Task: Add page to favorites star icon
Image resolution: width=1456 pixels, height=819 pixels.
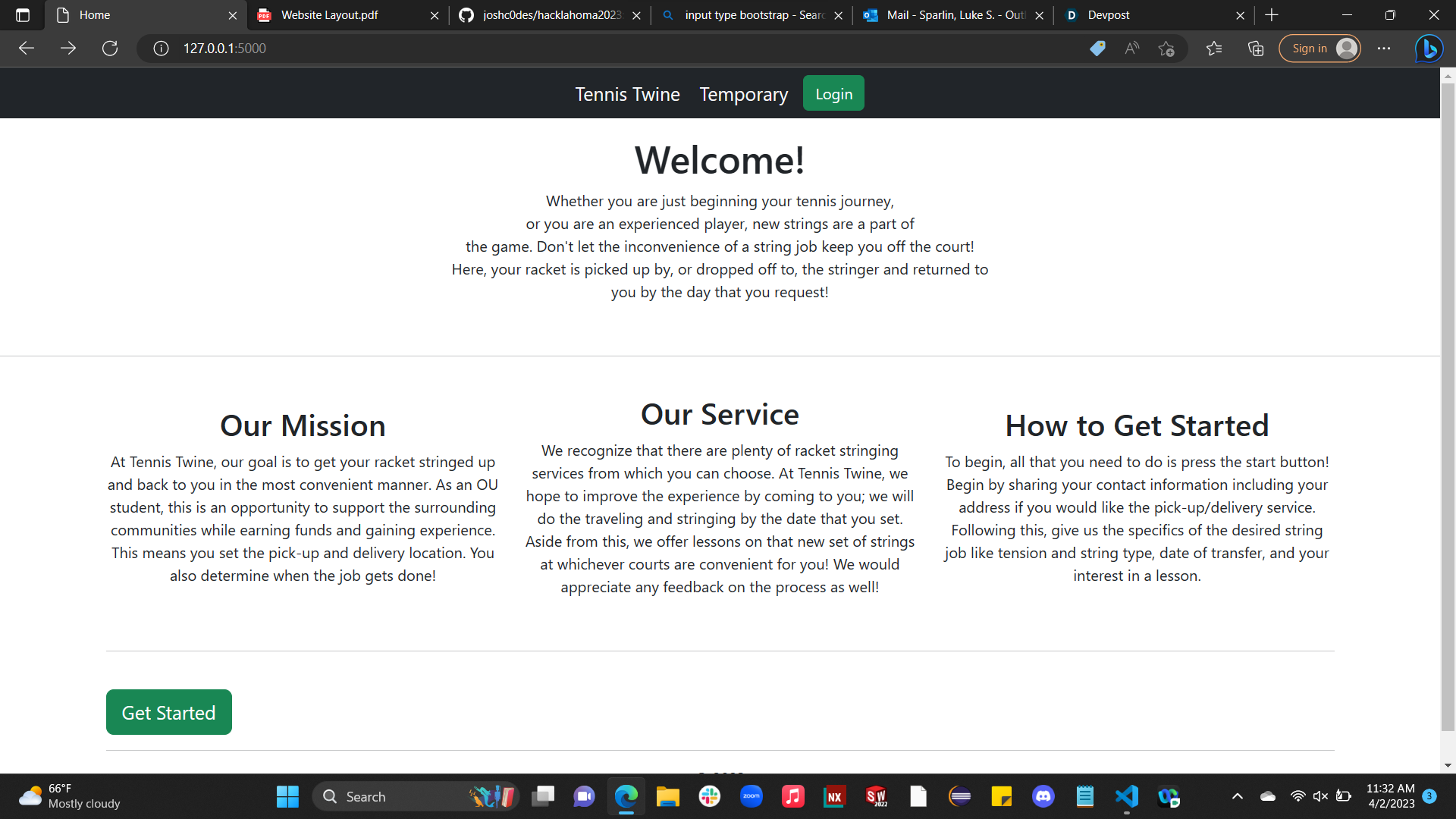Action: (x=1166, y=49)
